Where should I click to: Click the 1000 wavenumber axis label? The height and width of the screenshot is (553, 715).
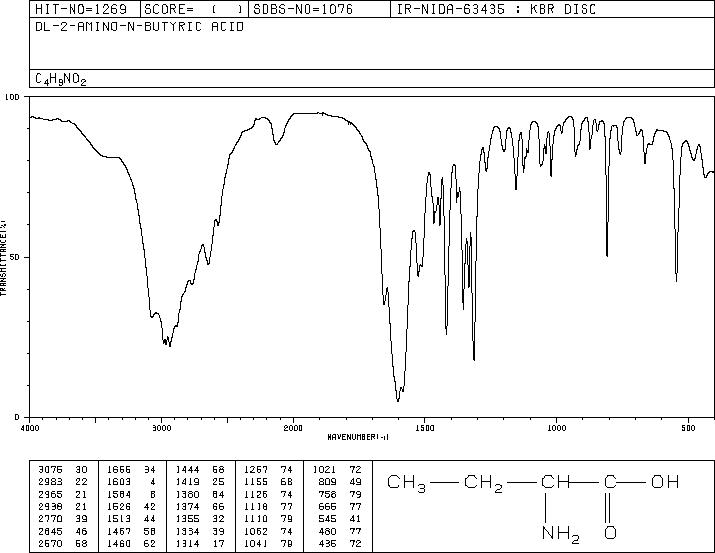coord(556,428)
